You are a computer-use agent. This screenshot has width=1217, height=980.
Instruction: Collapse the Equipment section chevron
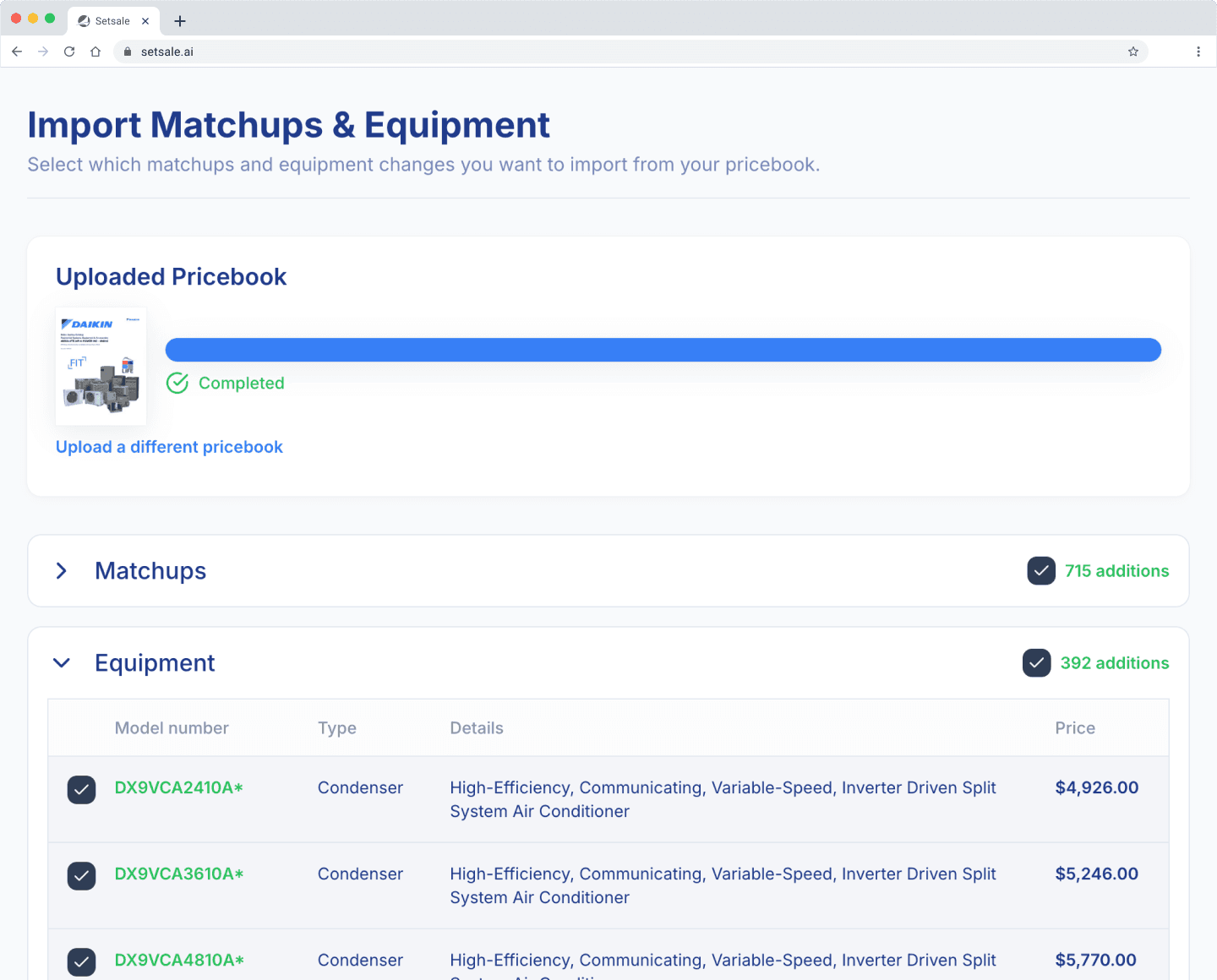[62, 663]
